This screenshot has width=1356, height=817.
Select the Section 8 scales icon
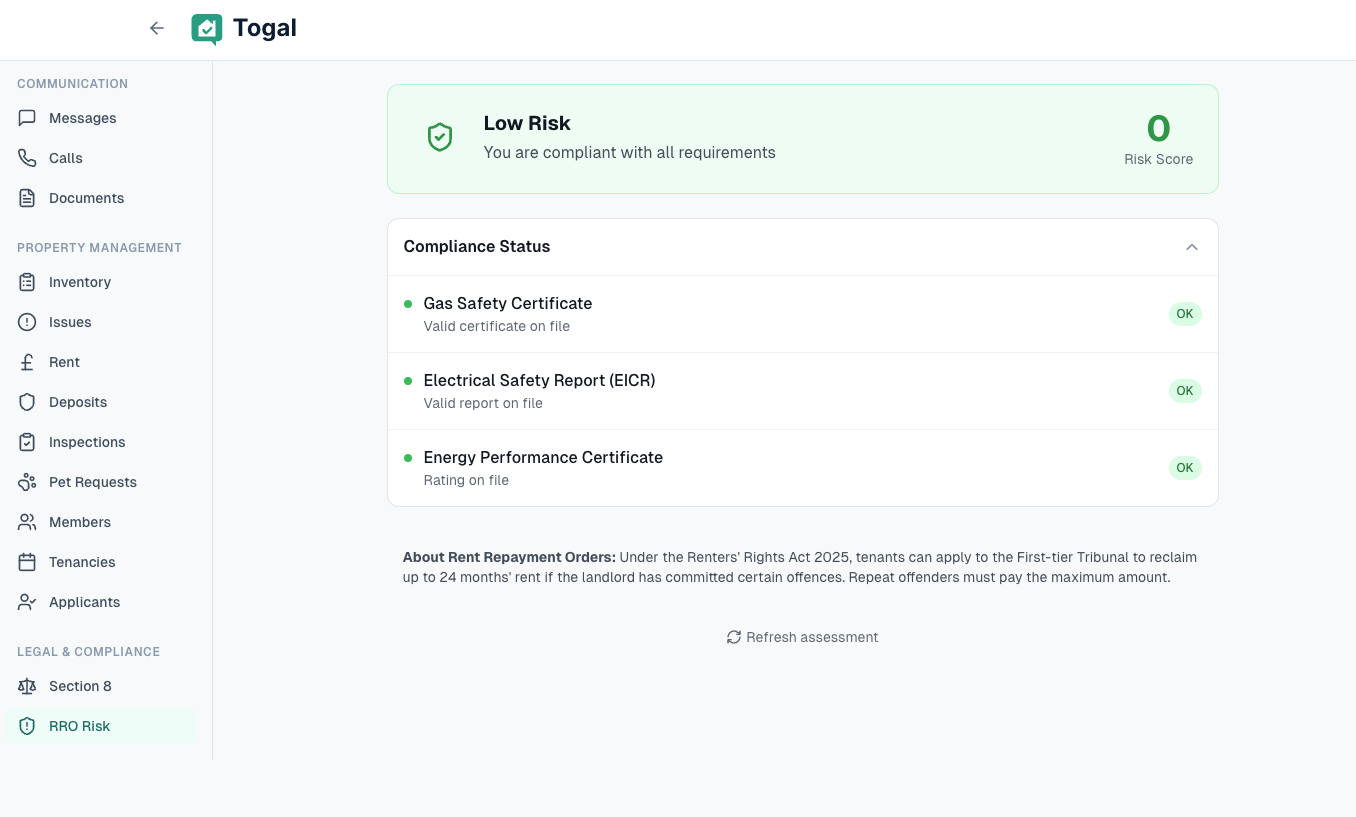click(x=26, y=686)
